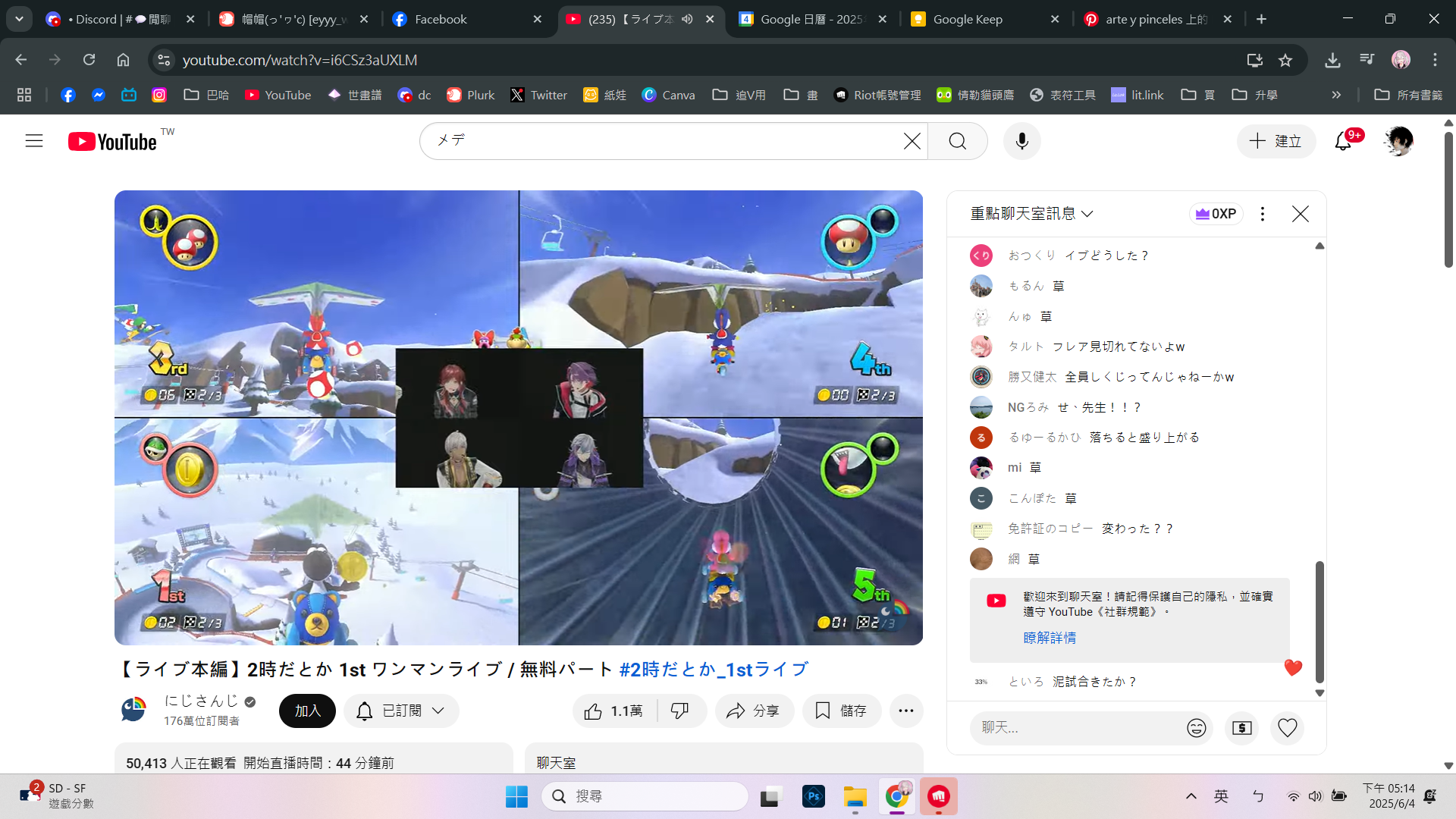
Task: Go back to previous page
Action: [x=20, y=60]
